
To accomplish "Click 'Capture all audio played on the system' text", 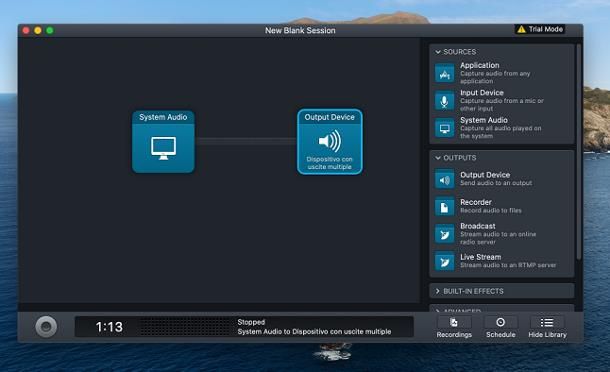I will tap(501, 132).
